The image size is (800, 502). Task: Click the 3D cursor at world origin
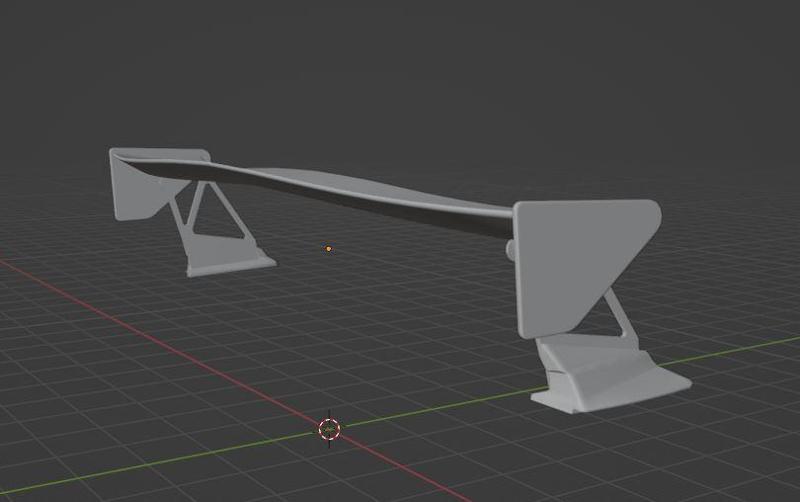click(329, 430)
